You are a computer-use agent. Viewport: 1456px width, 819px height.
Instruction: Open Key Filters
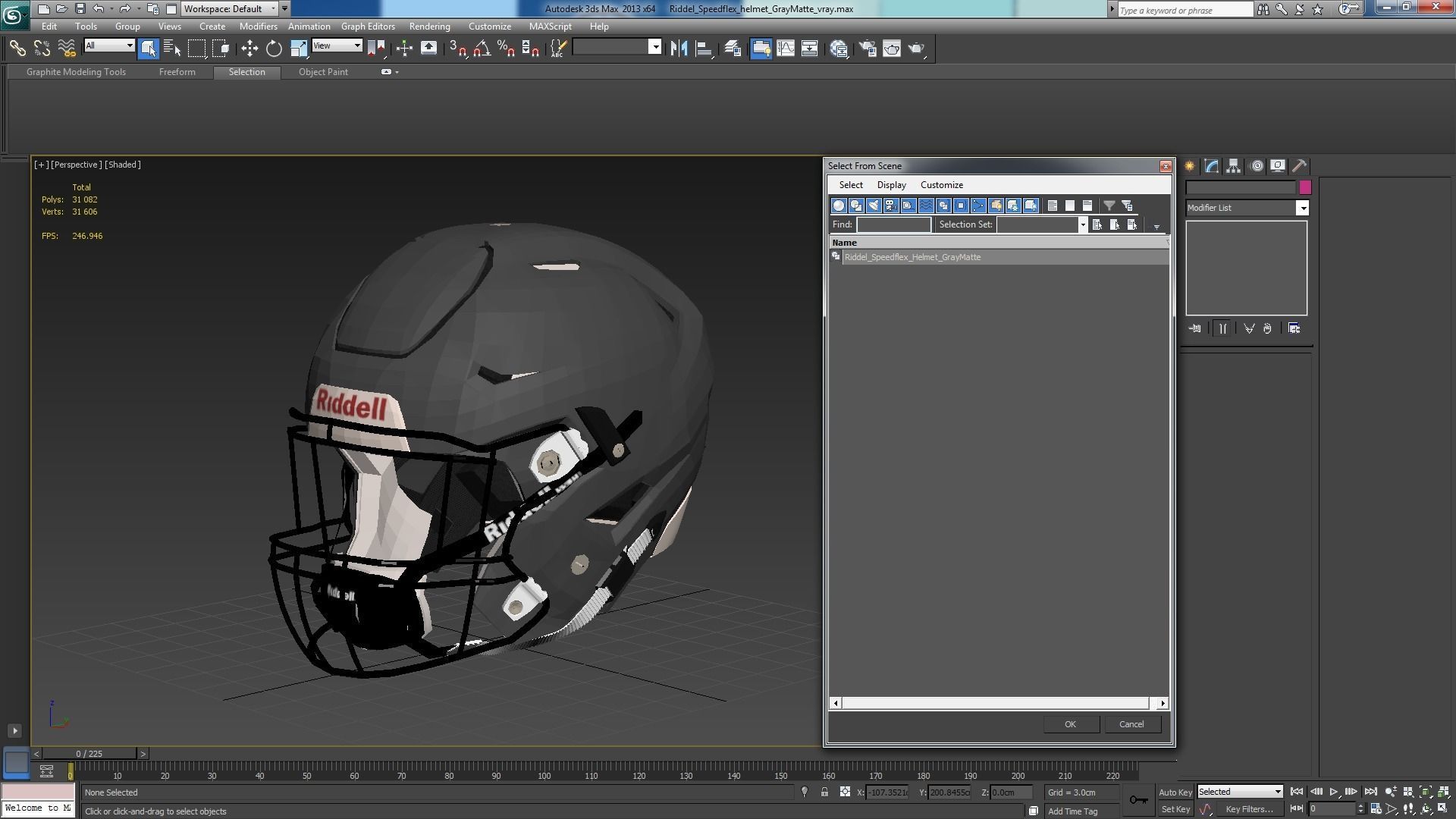[x=1249, y=809]
